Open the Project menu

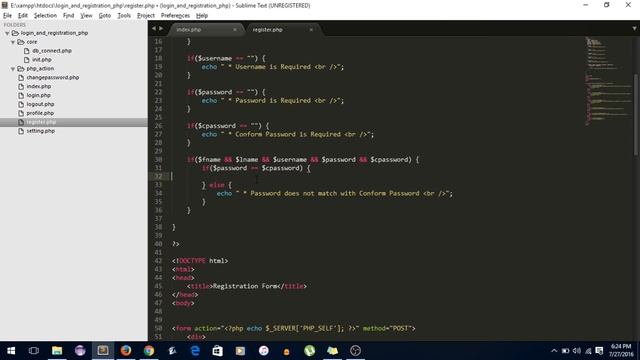click(x=146, y=16)
